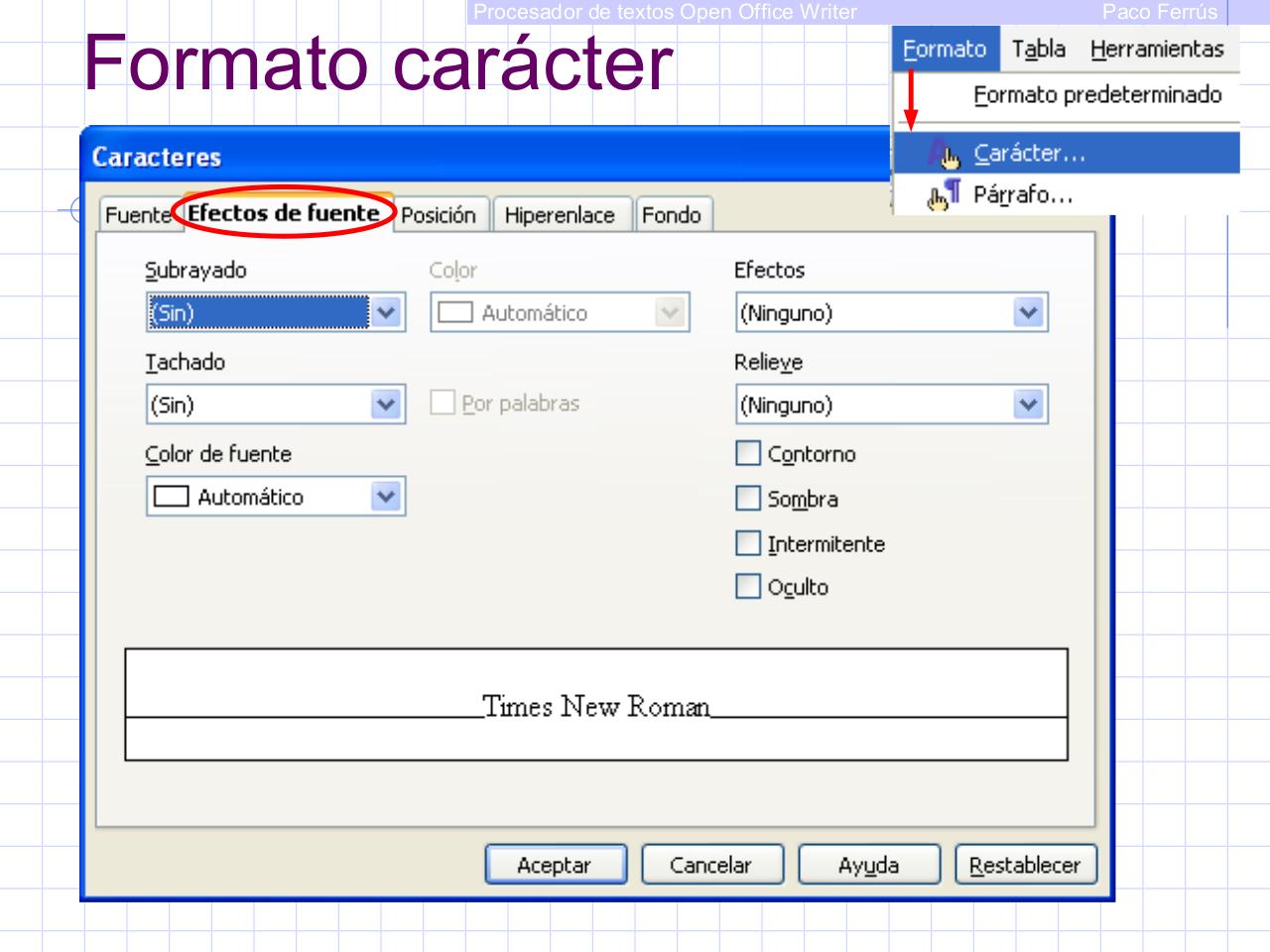Expand the Efectos dropdown
The image size is (1270, 952).
click(1027, 312)
